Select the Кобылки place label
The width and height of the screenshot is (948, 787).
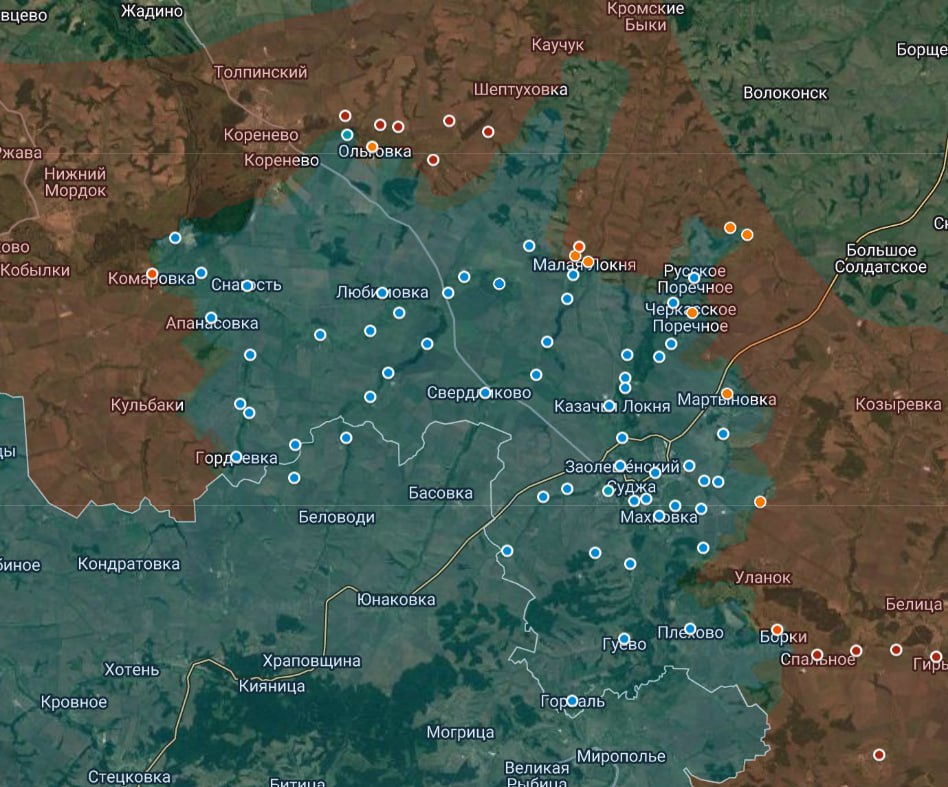35,270
